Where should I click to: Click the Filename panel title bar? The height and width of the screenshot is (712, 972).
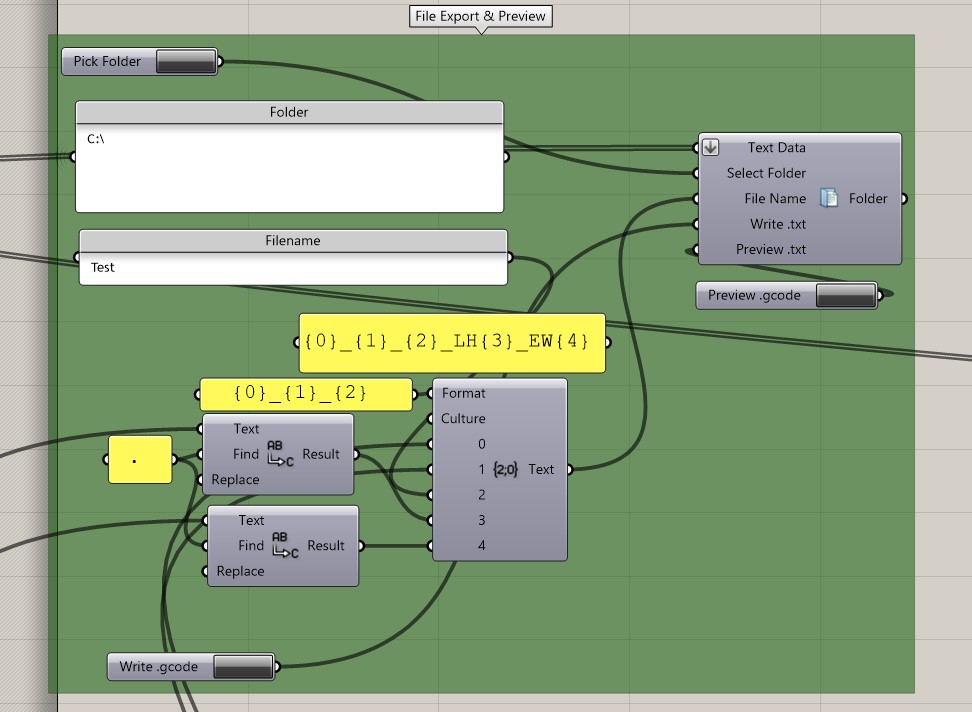[x=292, y=241]
